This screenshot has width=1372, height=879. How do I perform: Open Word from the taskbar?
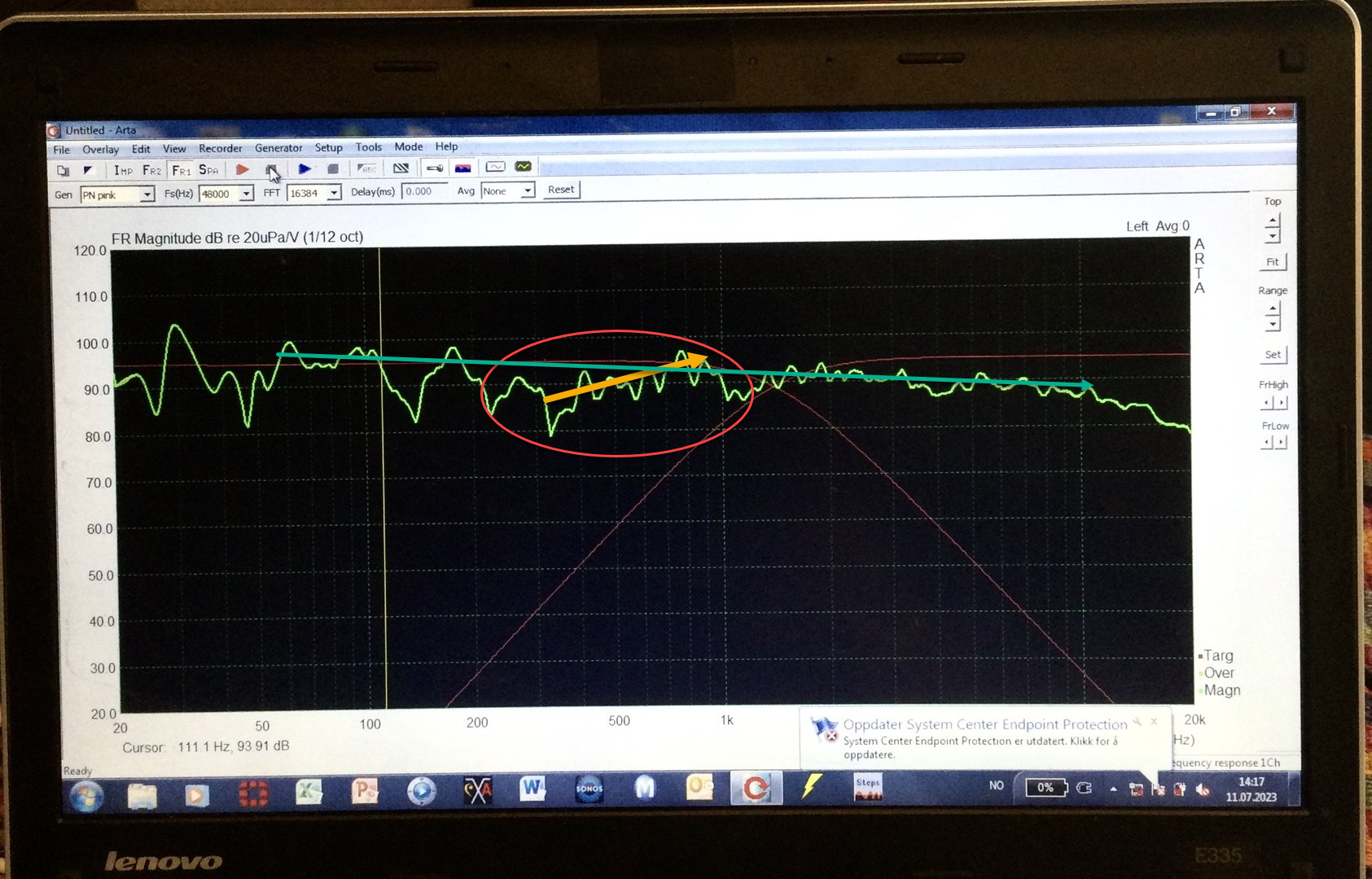pos(533,789)
